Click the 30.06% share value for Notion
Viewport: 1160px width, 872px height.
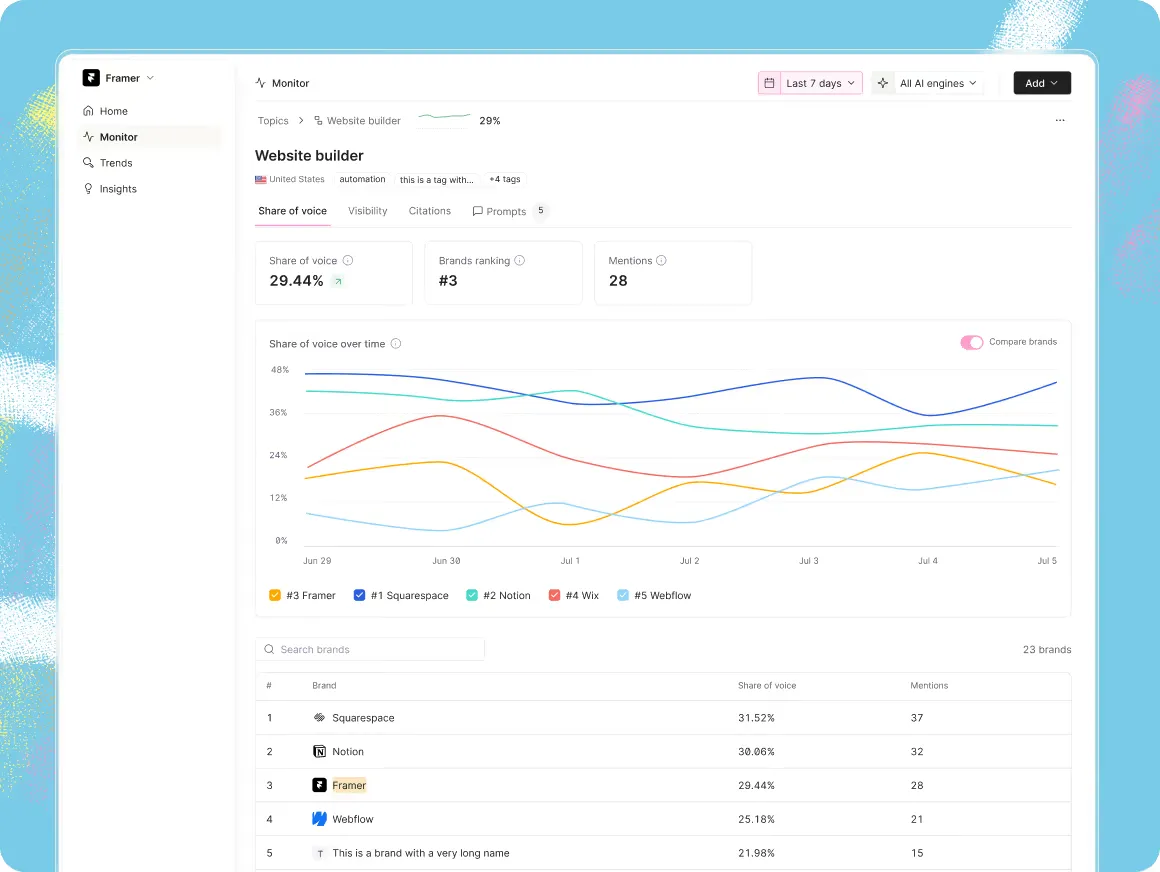tap(756, 751)
